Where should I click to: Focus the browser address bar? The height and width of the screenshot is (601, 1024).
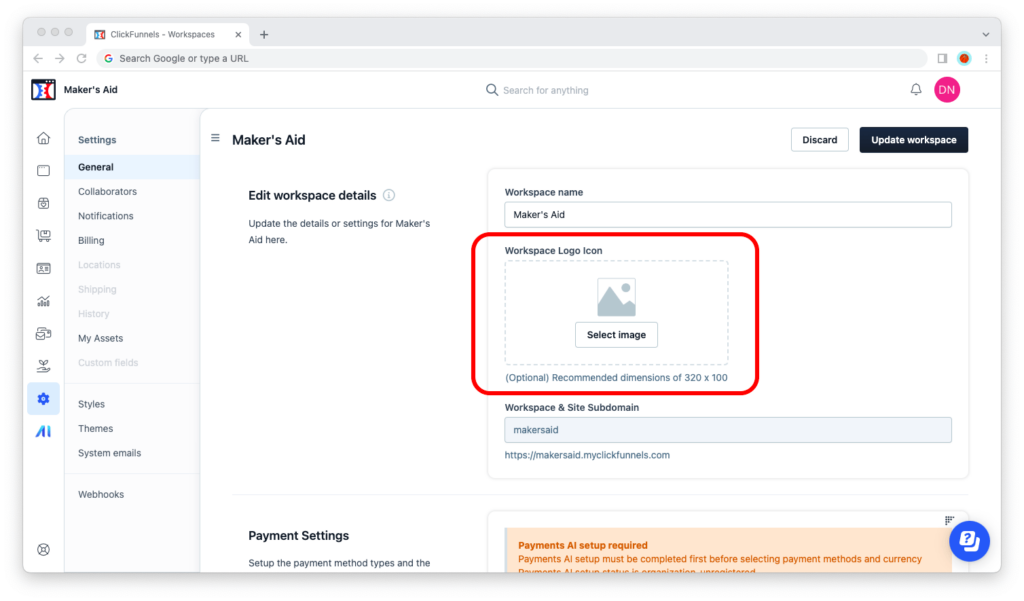(512, 58)
